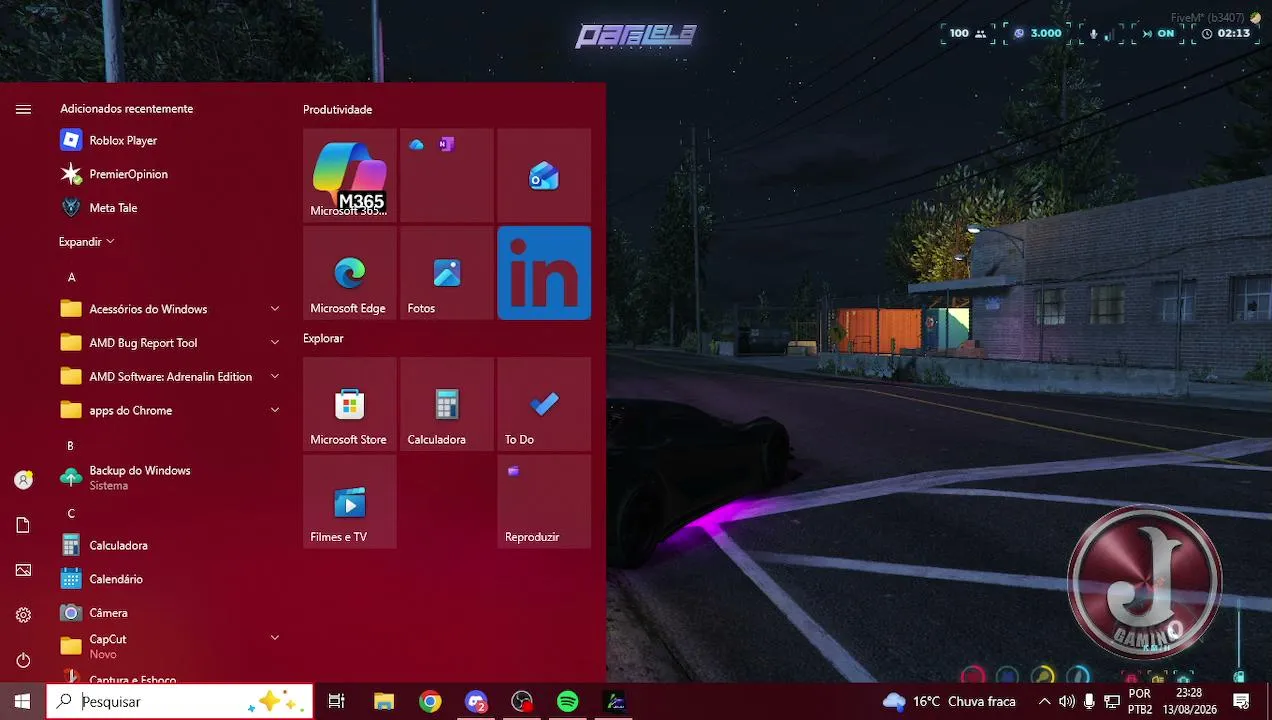Viewport: 1272px width, 720px height.
Task: Open Spotify from the taskbar
Action: [x=568, y=702]
